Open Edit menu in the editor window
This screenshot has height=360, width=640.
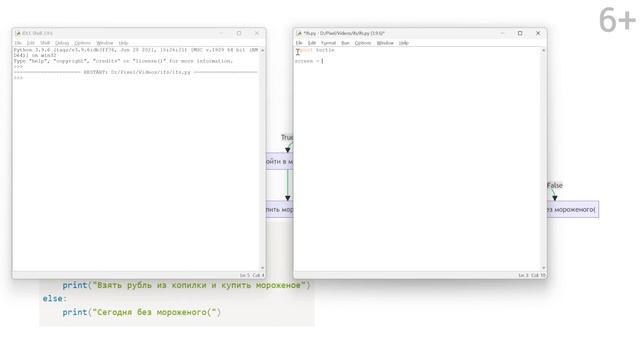(x=312, y=43)
